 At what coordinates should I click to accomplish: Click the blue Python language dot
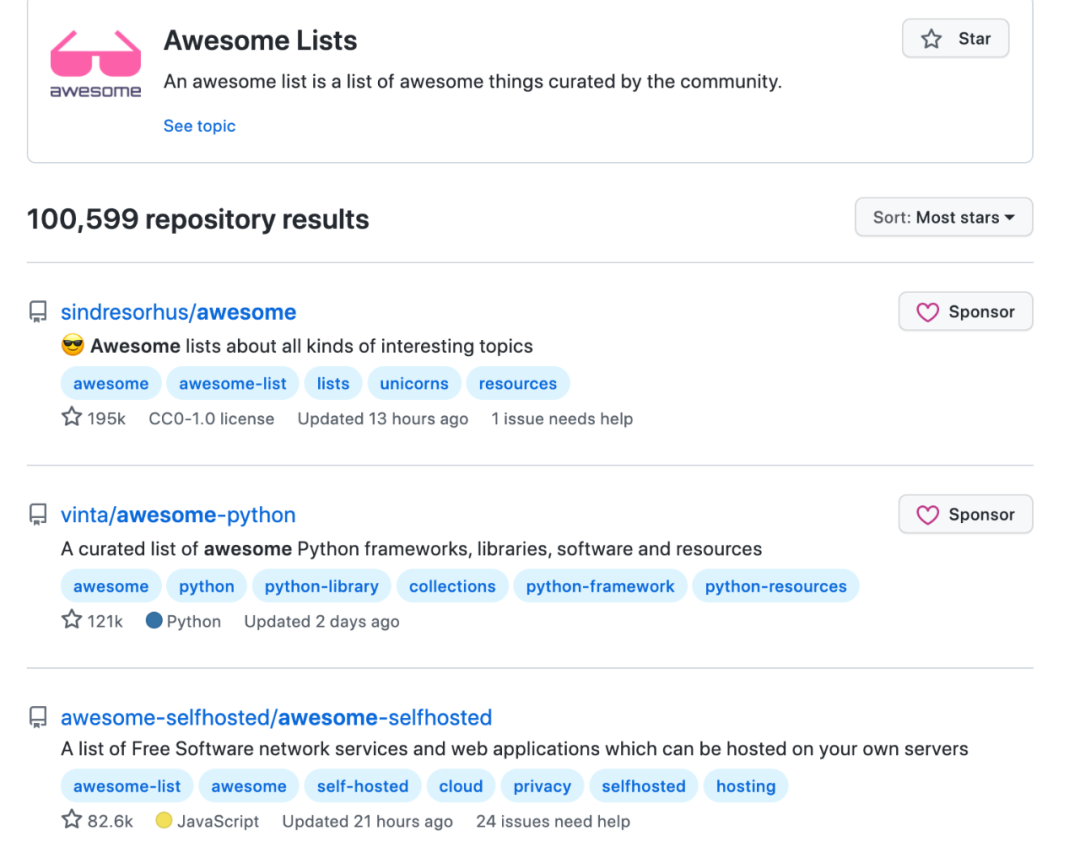point(154,620)
